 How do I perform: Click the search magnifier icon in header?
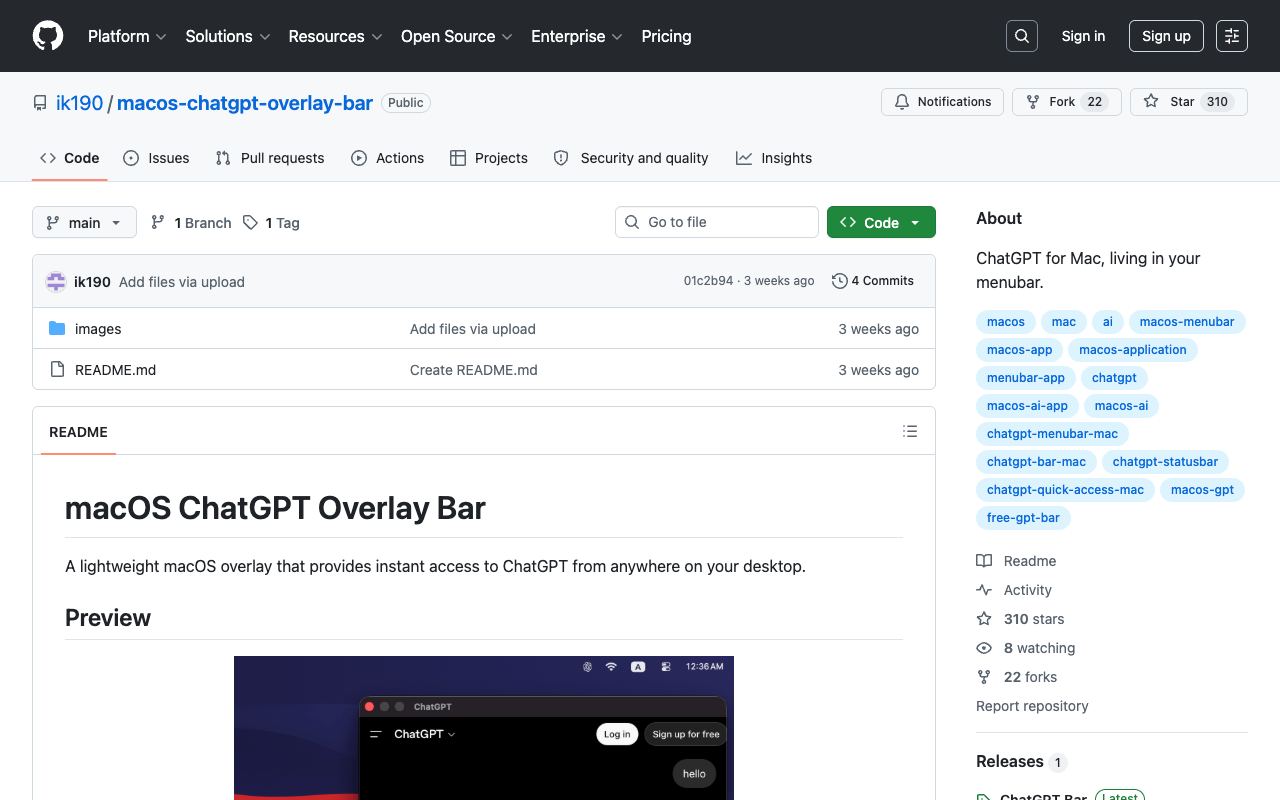1022,36
